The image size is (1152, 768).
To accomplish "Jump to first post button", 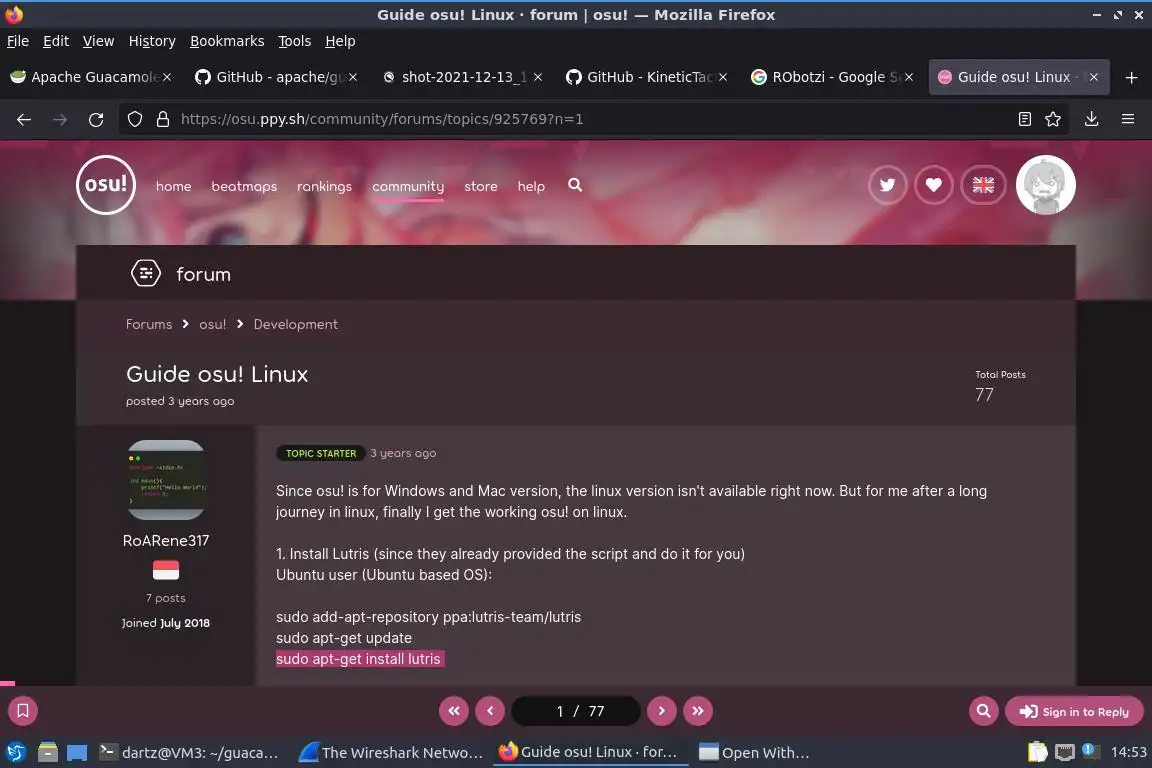I will [454, 711].
